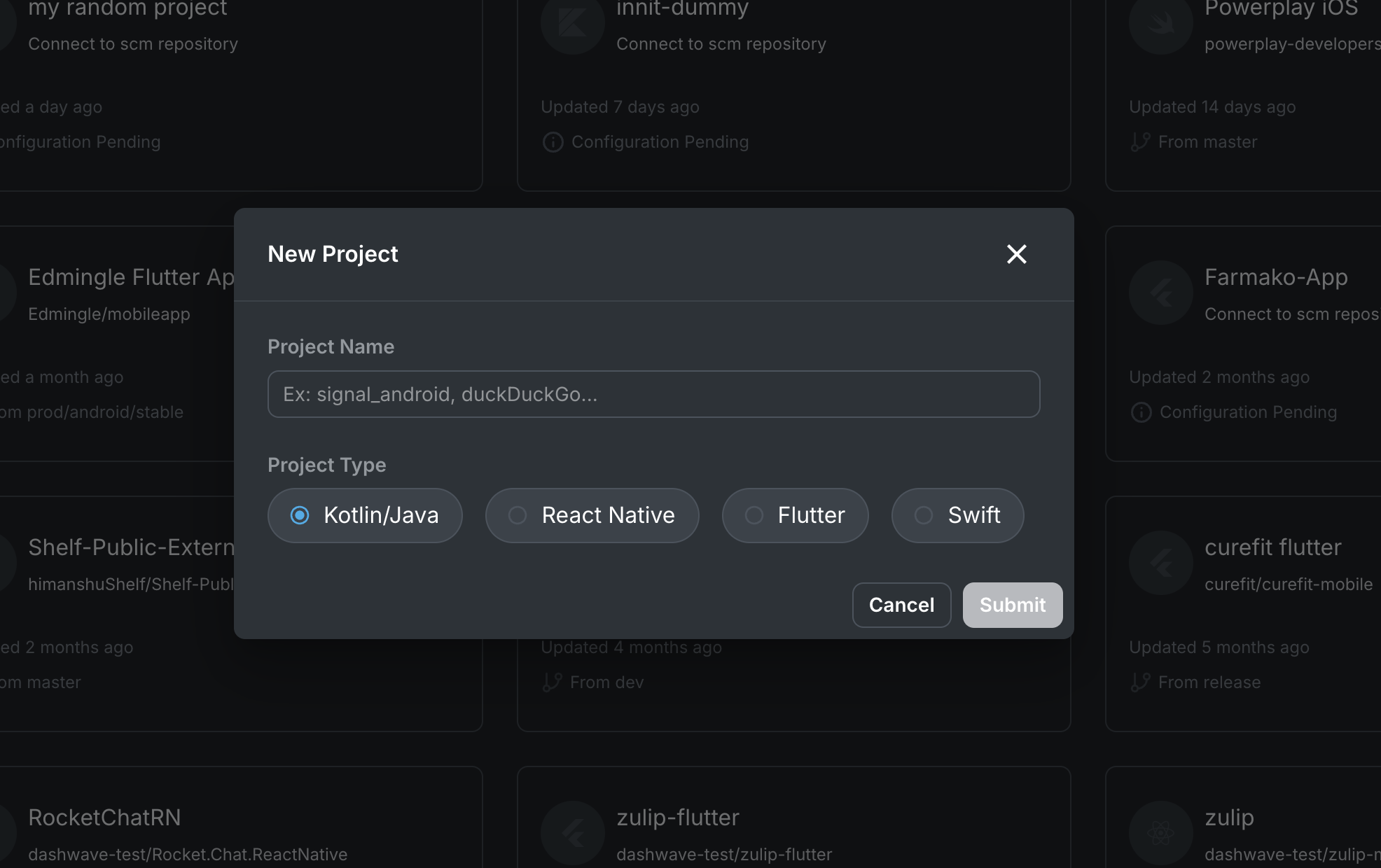This screenshot has width=1381, height=868.
Task: Open Connect to scm repository on innit-dummy
Action: click(721, 43)
